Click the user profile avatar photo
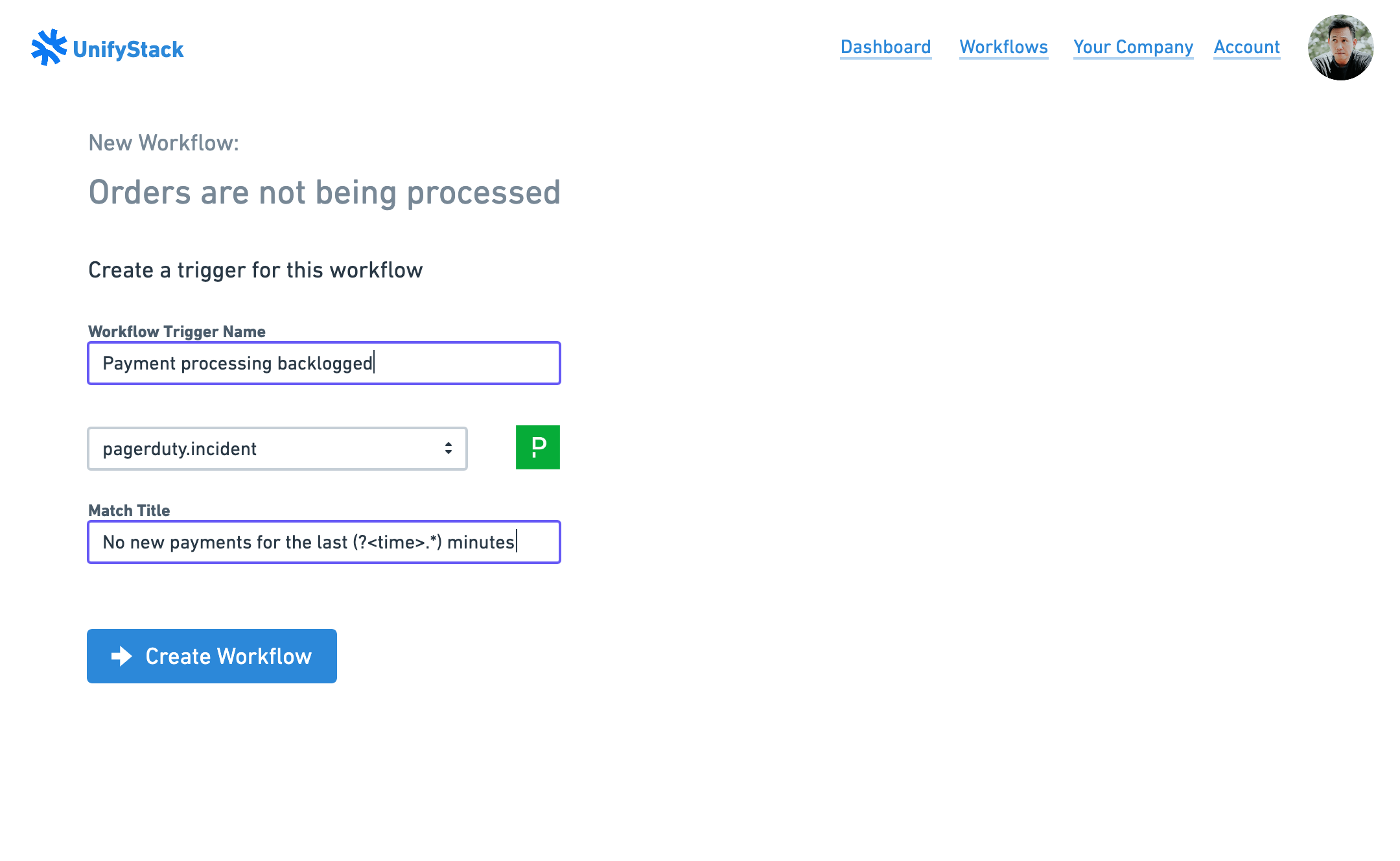 tap(1340, 47)
